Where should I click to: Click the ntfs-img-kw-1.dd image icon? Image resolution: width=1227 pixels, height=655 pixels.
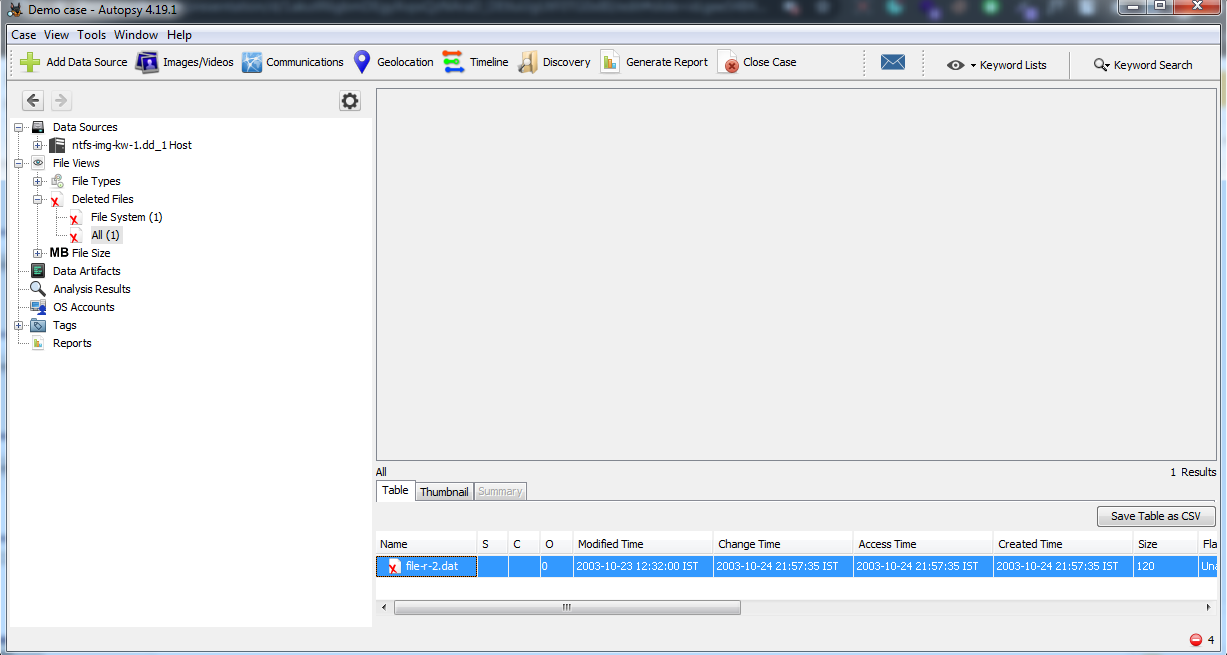57,145
